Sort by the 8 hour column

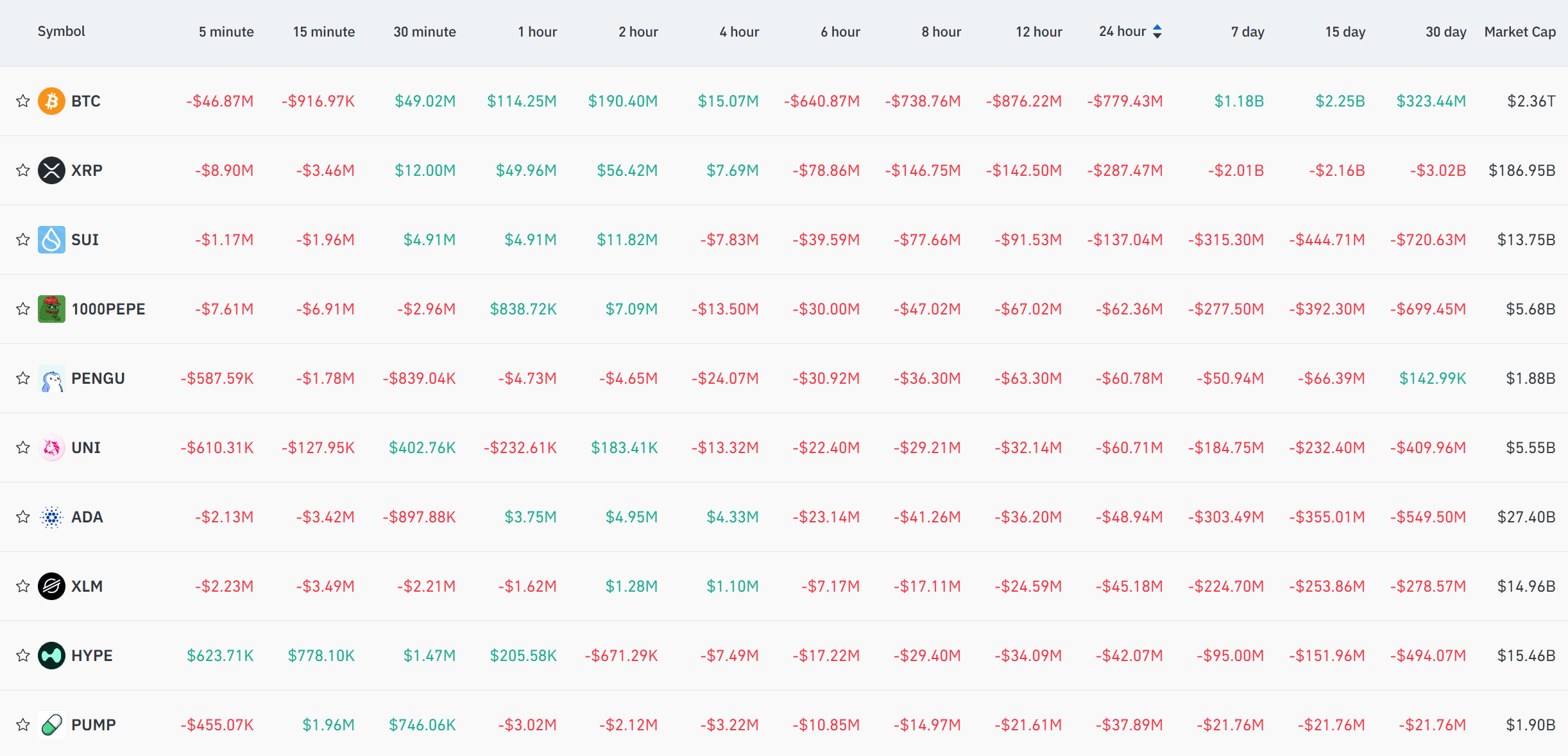[x=941, y=32]
